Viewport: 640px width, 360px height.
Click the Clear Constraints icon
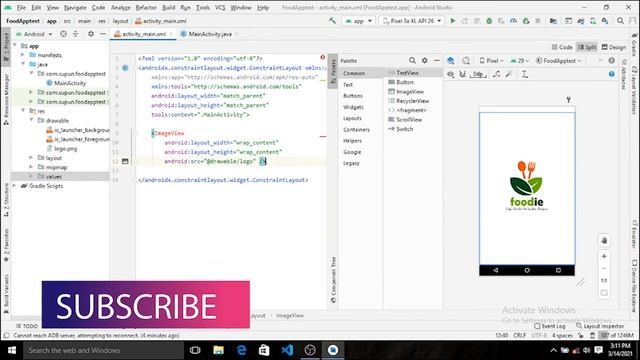tap(496, 74)
